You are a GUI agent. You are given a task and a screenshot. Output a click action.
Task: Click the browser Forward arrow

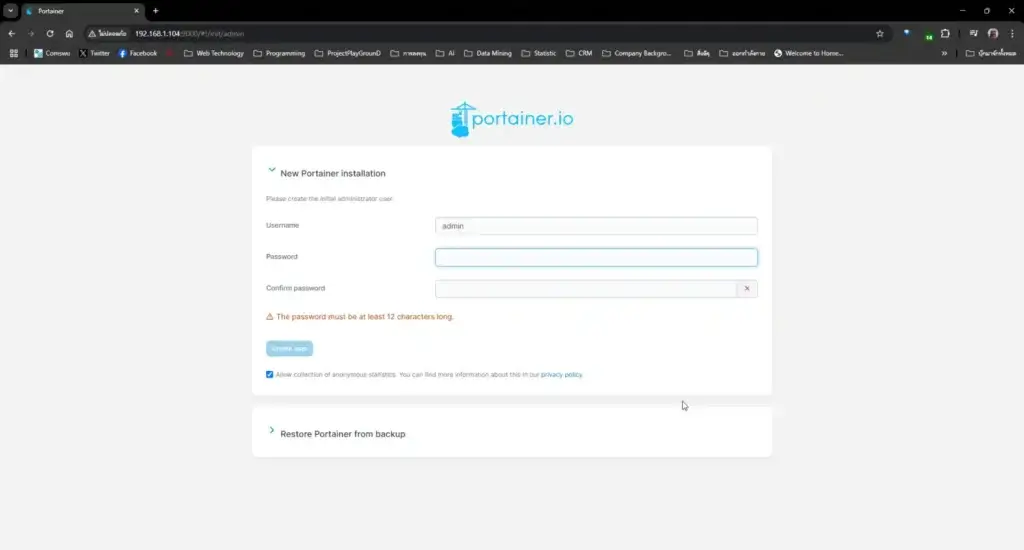click(x=31, y=33)
